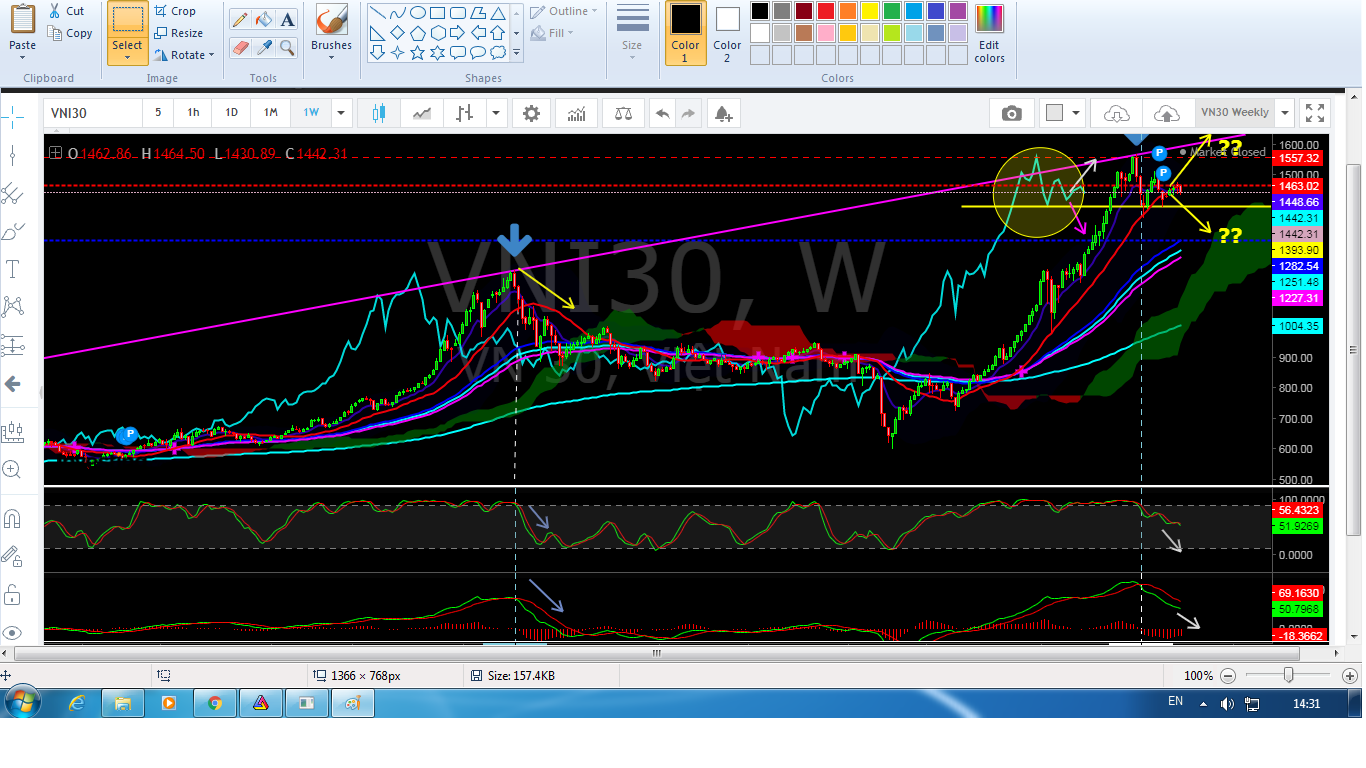Select the Pencil tool
This screenshot has height=768, width=1366.
coord(240,20)
